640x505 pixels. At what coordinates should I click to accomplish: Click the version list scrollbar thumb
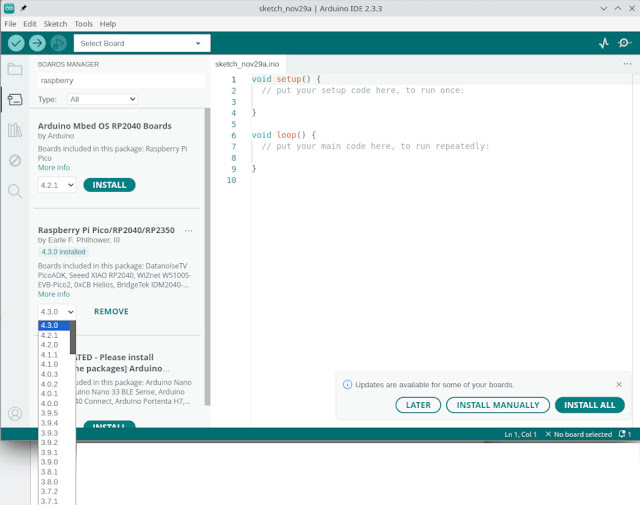[73, 337]
